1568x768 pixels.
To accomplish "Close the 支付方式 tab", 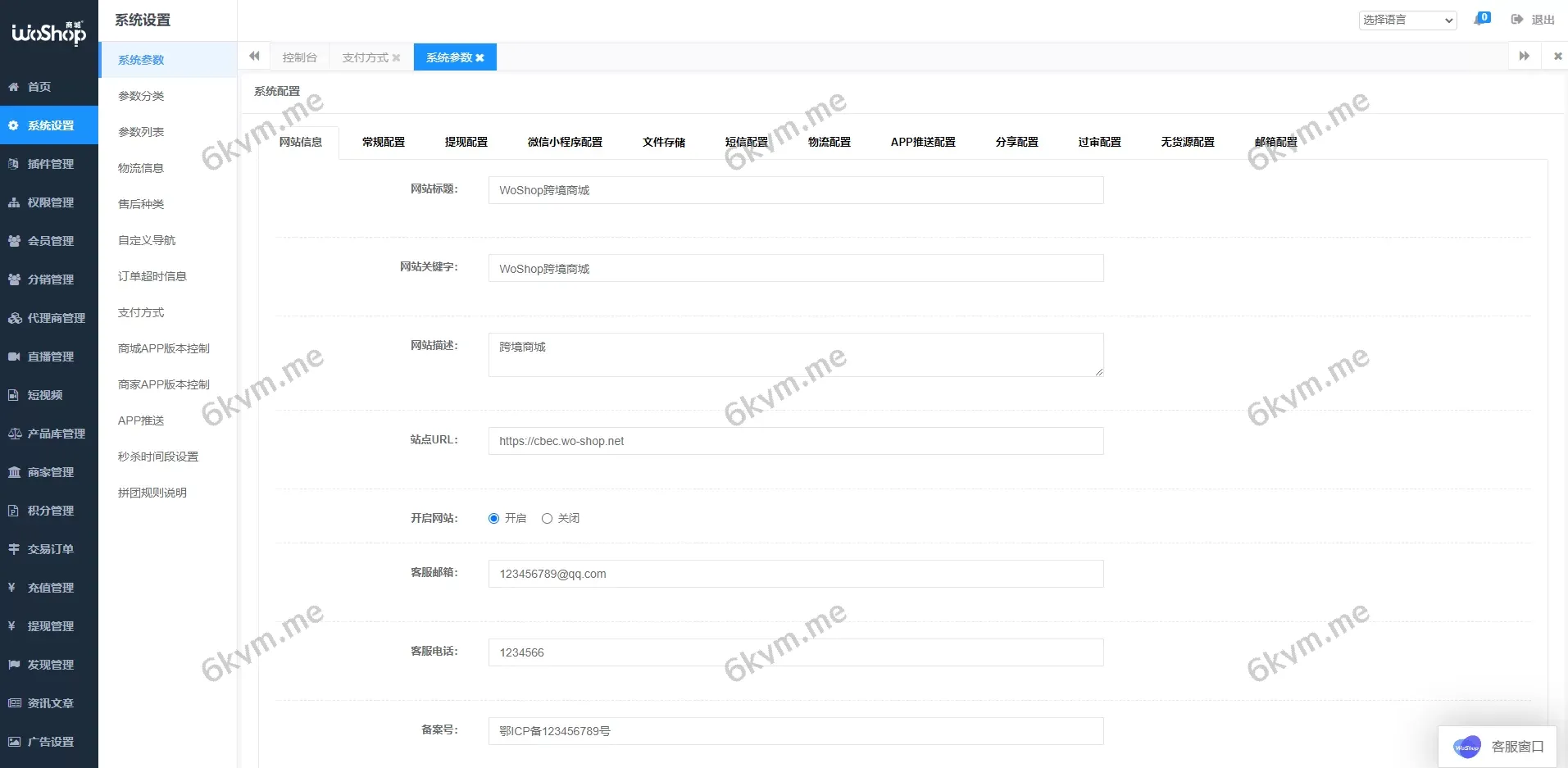I will pos(397,57).
